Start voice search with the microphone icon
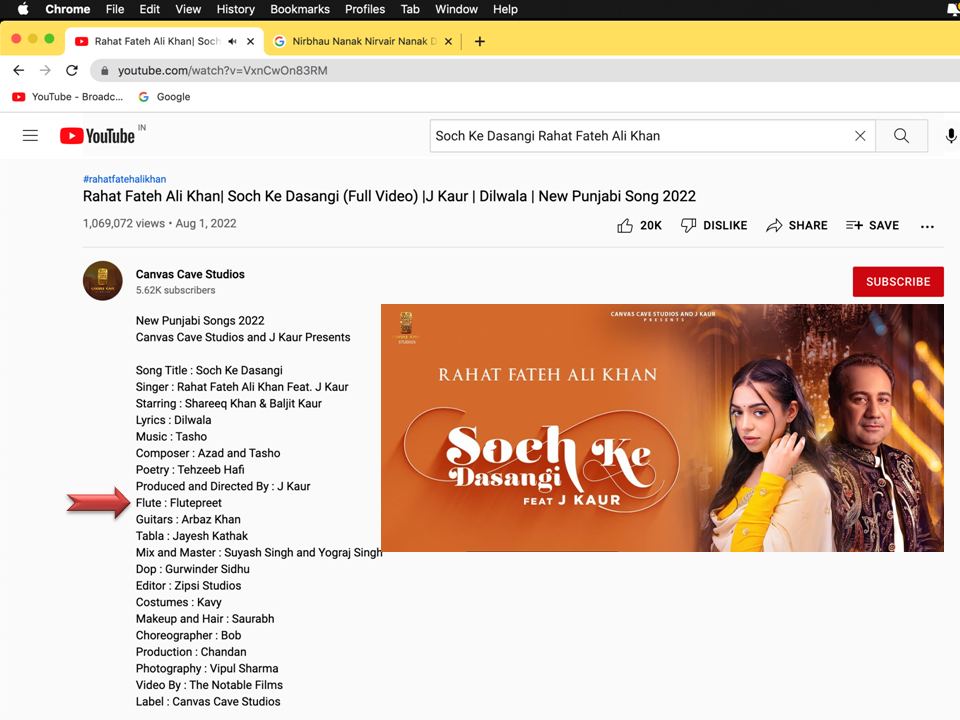Image resolution: width=960 pixels, height=720 pixels. coord(949,136)
